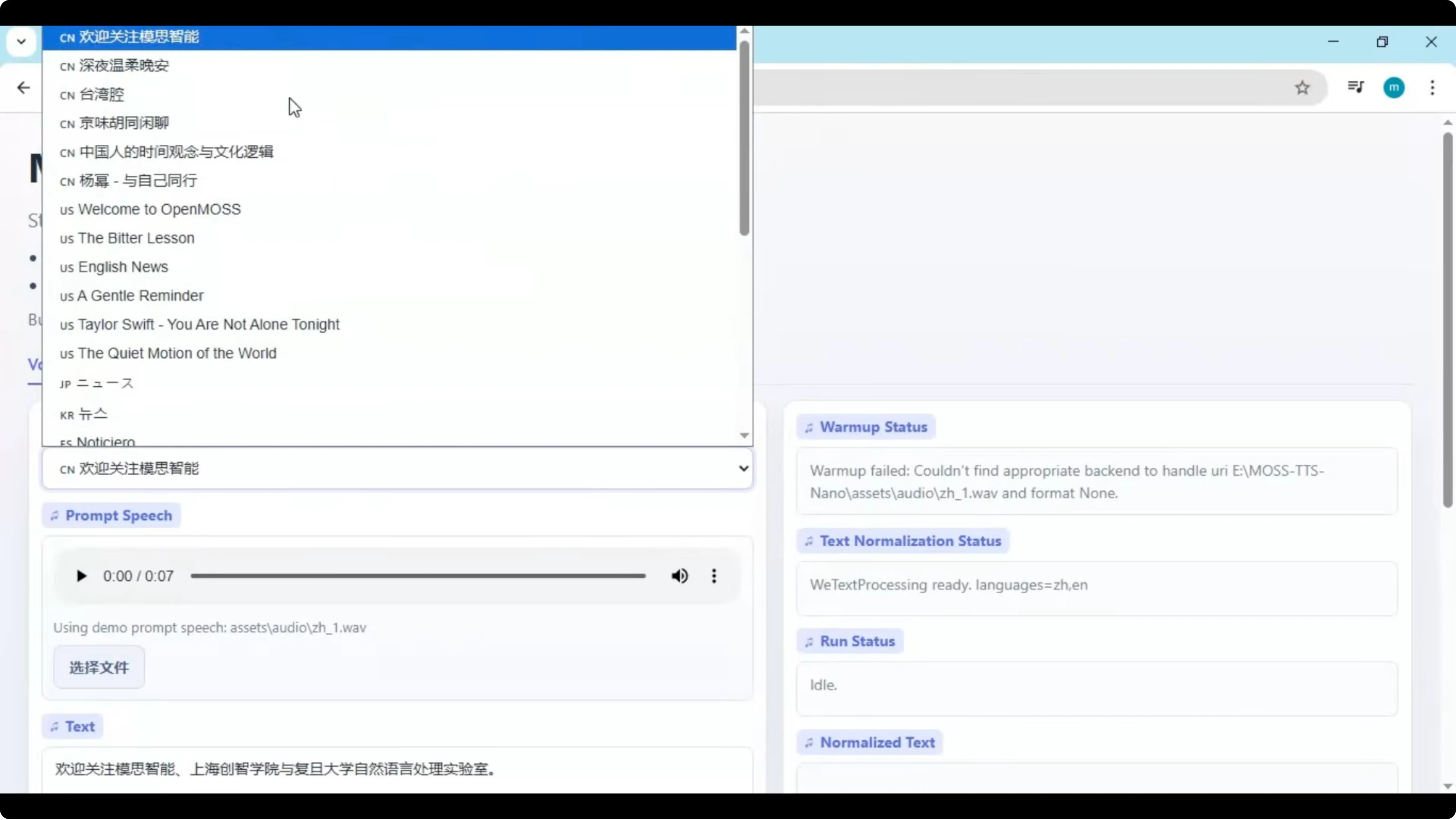The height and width of the screenshot is (820, 1456).
Task: Bookmark this page with the star icon
Action: click(1302, 88)
